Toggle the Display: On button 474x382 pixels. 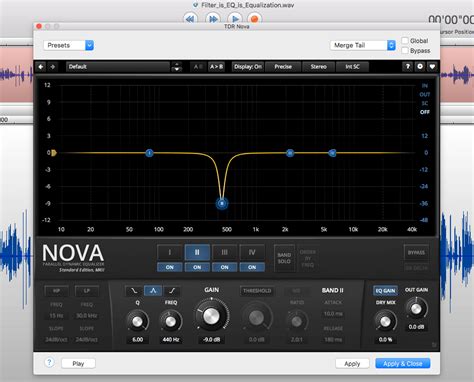[x=248, y=67]
